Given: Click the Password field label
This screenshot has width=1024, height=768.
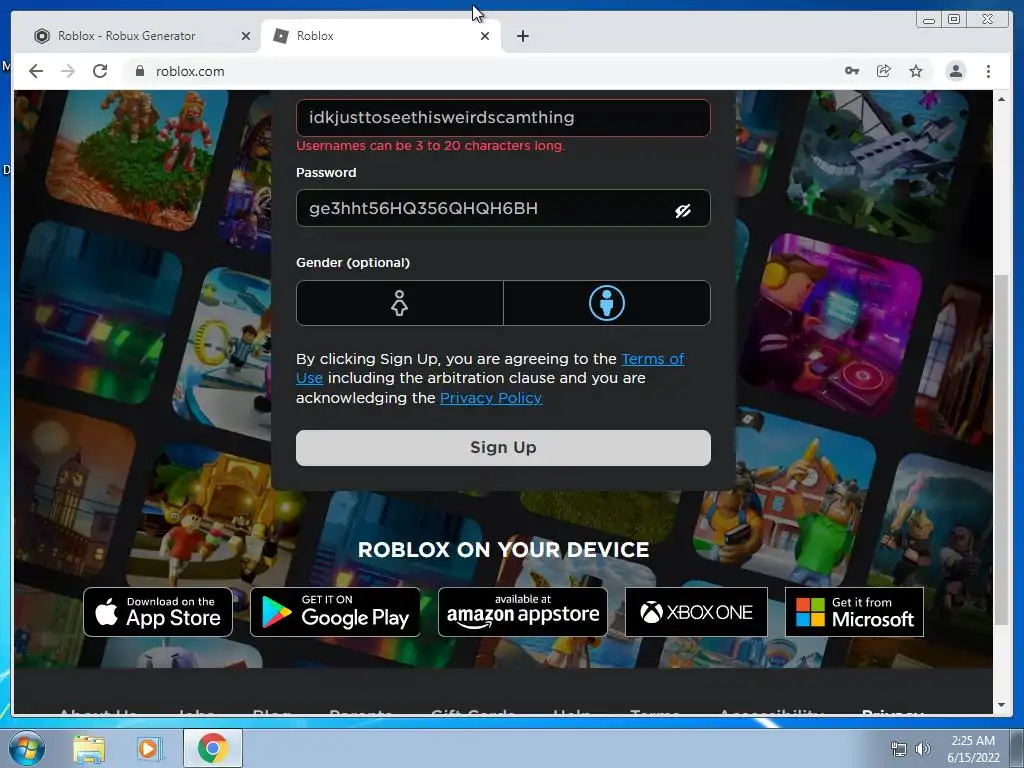Looking at the screenshot, I should [326, 172].
